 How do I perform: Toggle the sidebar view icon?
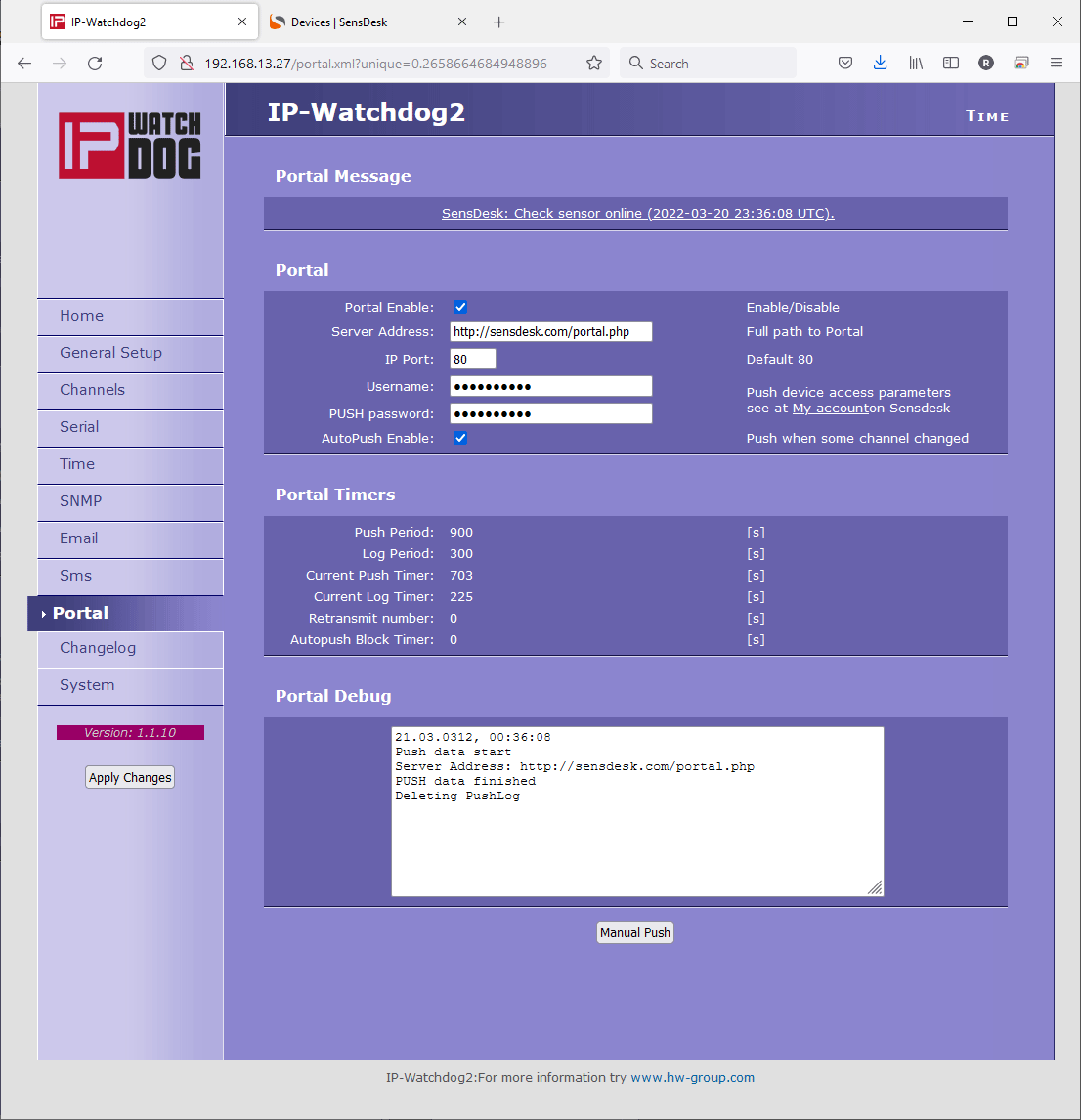pyautogui.click(x=951, y=63)
